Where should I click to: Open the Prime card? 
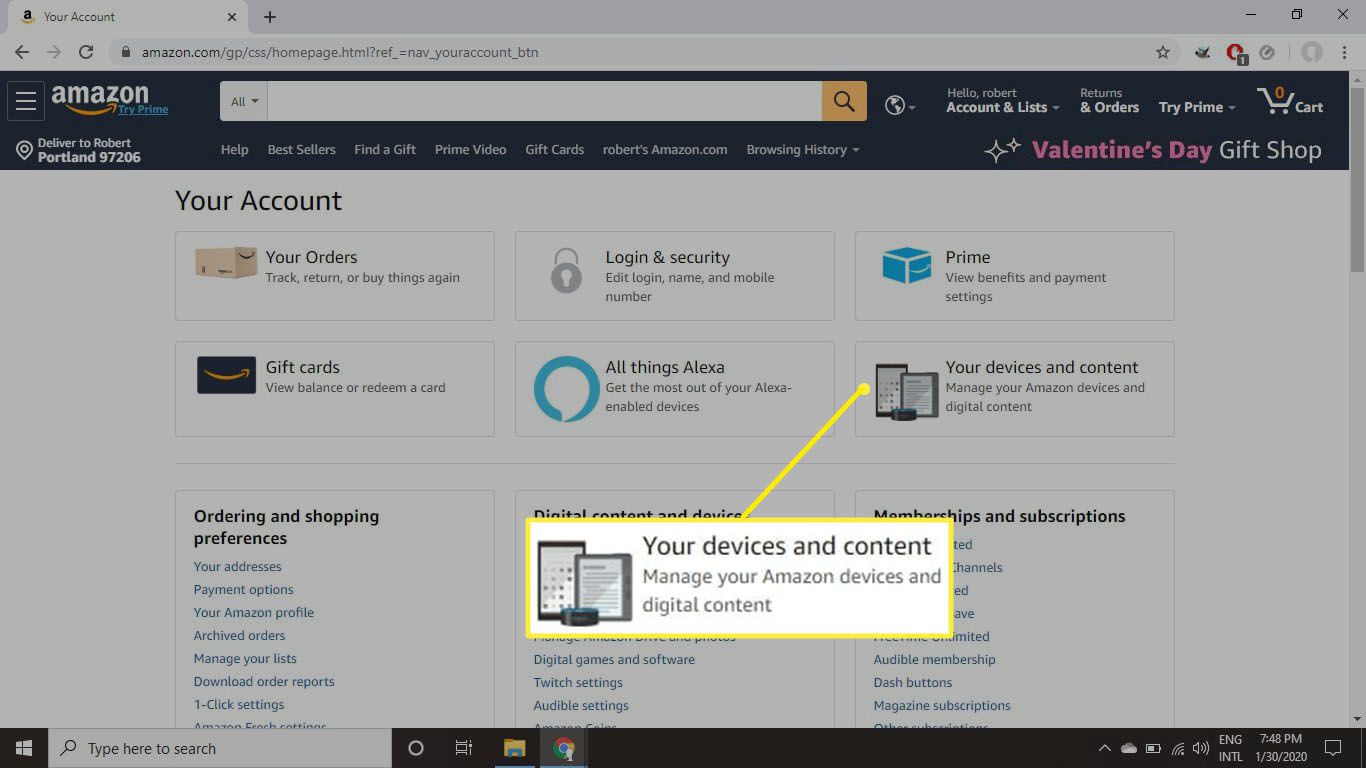1015,276
